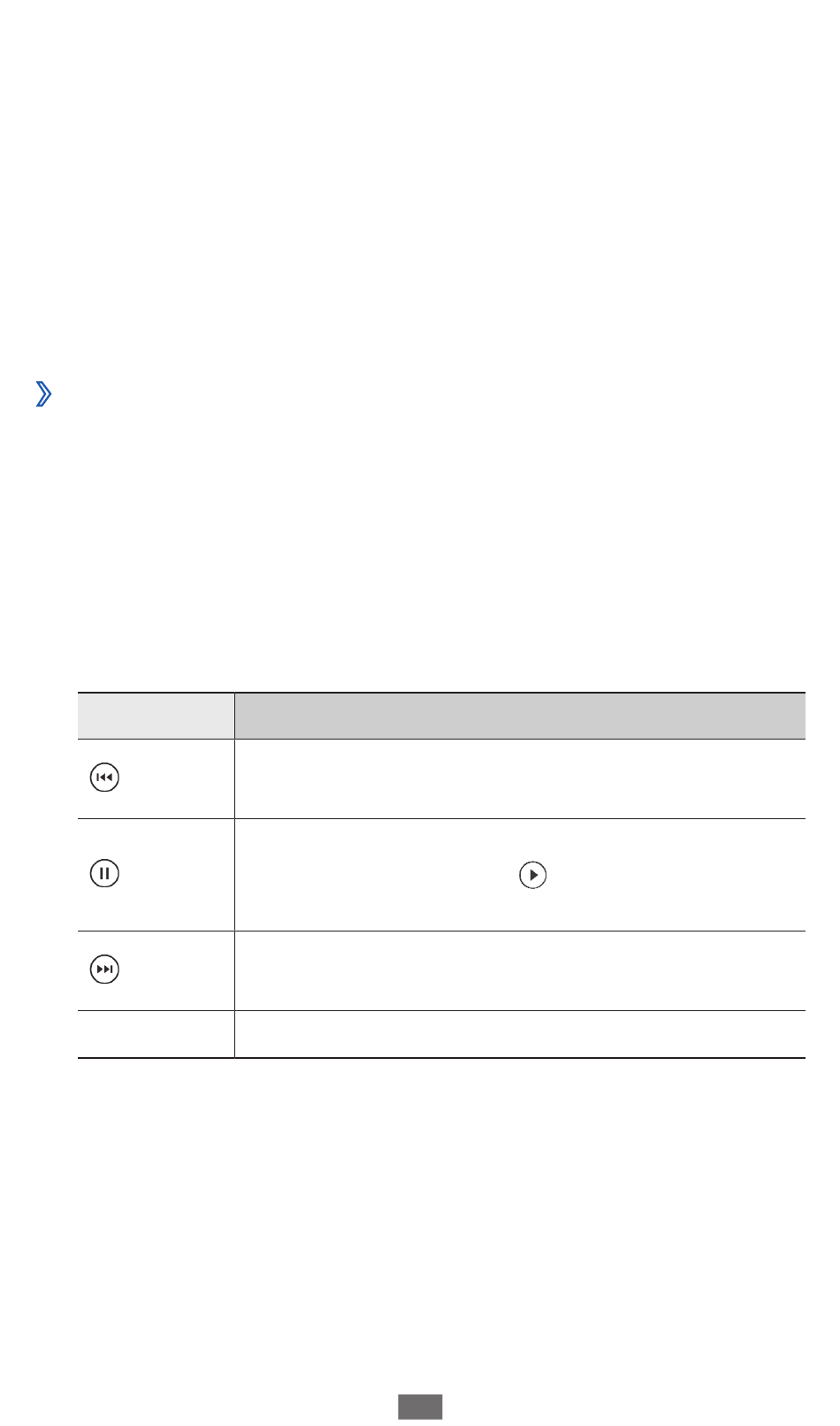The height and width of the screenshot is (1426, 840).
Task: Click the line separating previous and pause rows
Action: click(x=441, y=818)
